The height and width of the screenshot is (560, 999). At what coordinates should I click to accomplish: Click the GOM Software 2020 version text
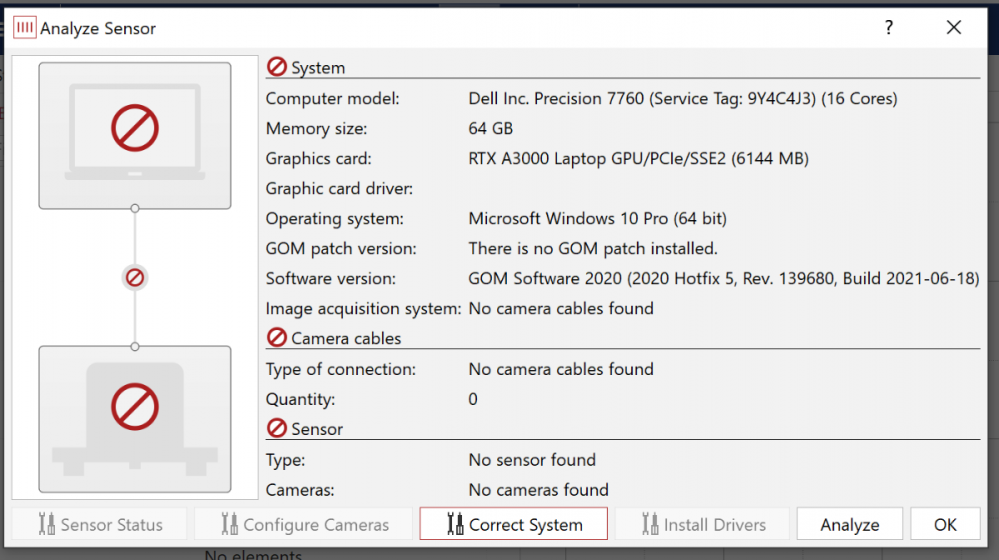coord(723,278)
